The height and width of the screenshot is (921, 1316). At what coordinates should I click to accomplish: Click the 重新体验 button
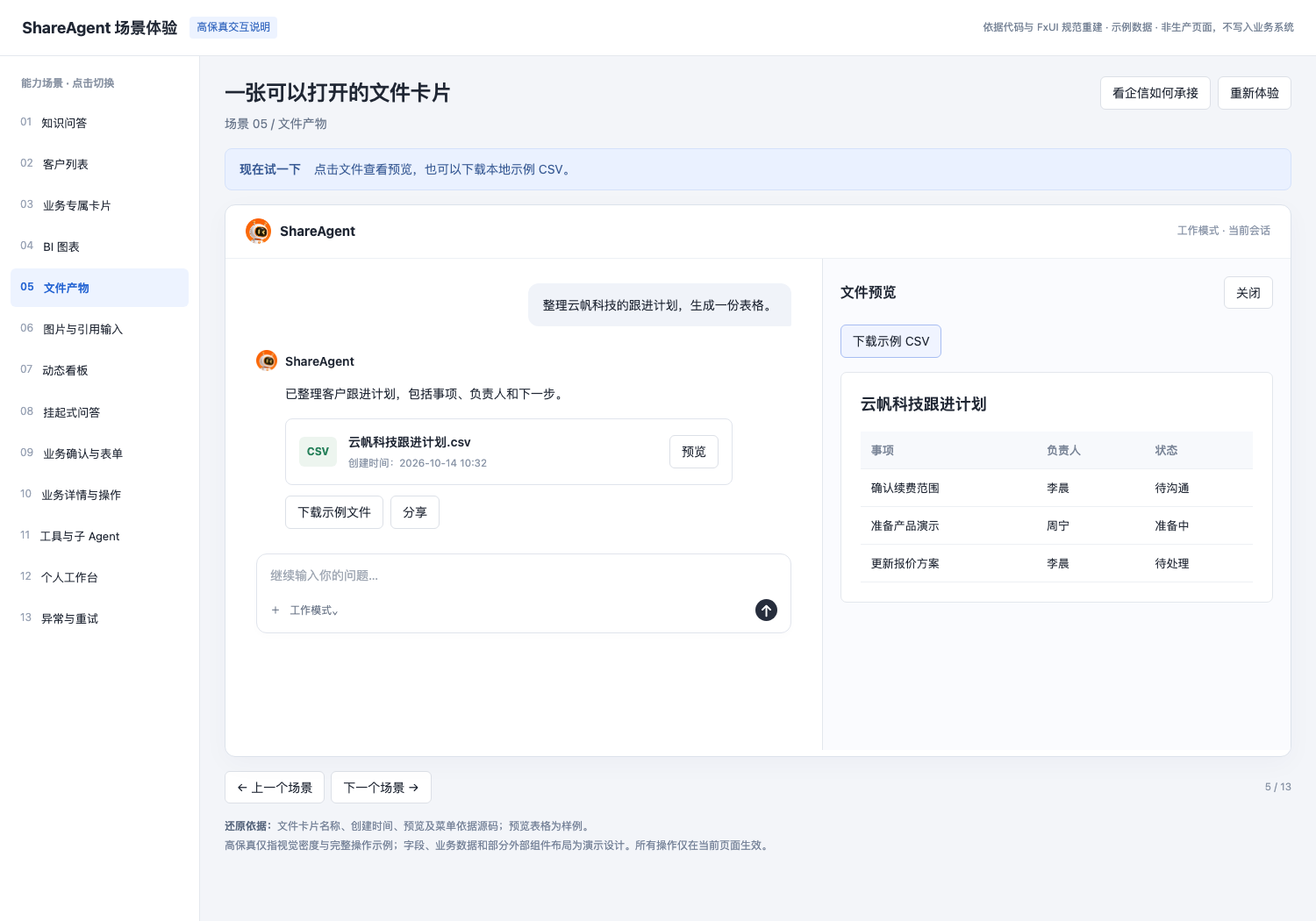1255,93
